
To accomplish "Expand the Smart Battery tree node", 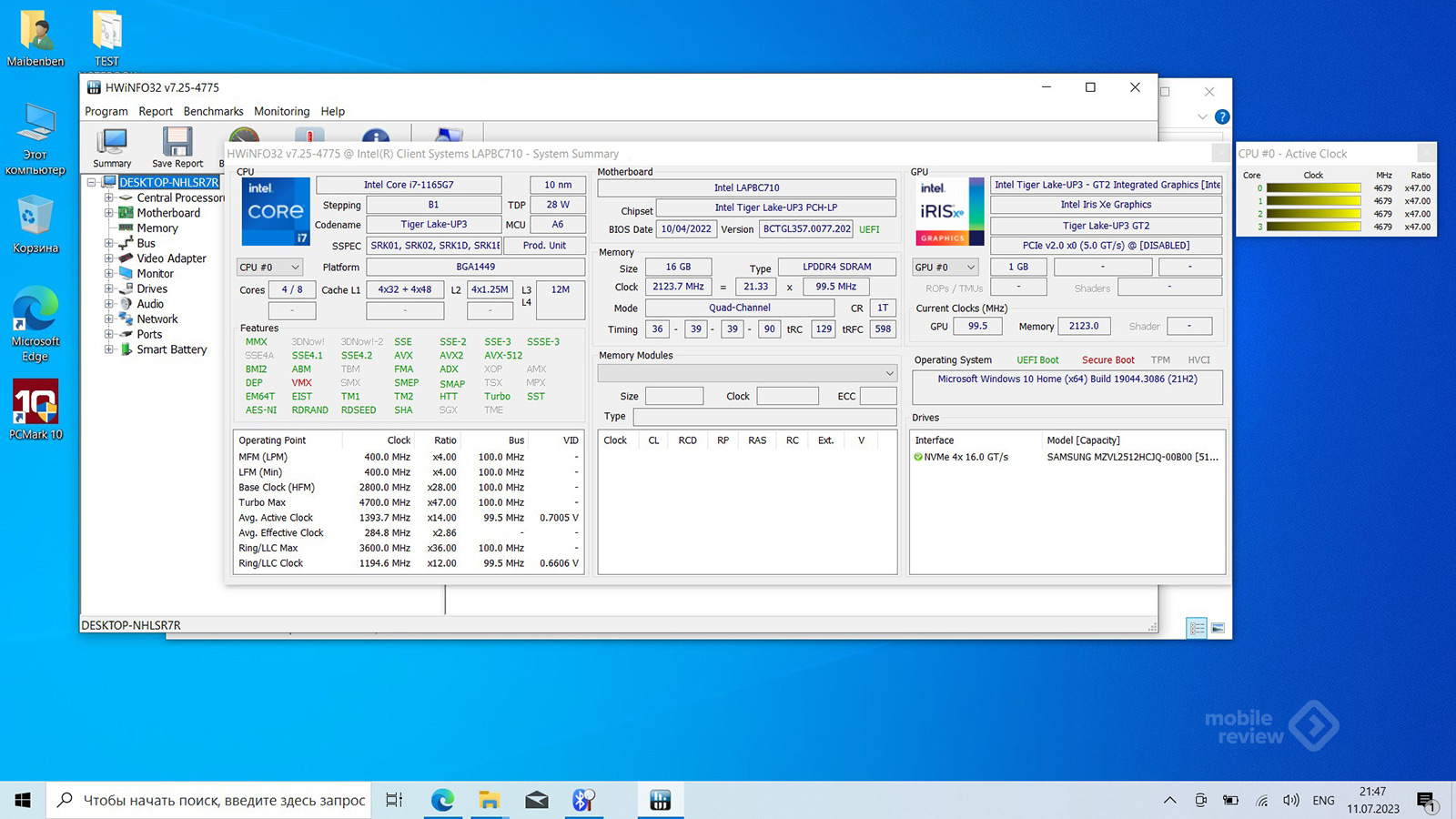I will click(x=108, y=349).
